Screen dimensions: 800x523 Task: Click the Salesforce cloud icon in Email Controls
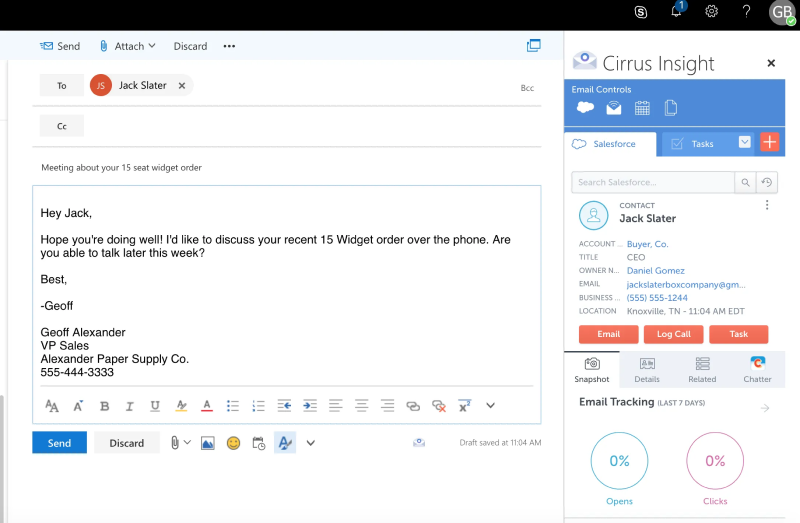click(x=585, y=108)
